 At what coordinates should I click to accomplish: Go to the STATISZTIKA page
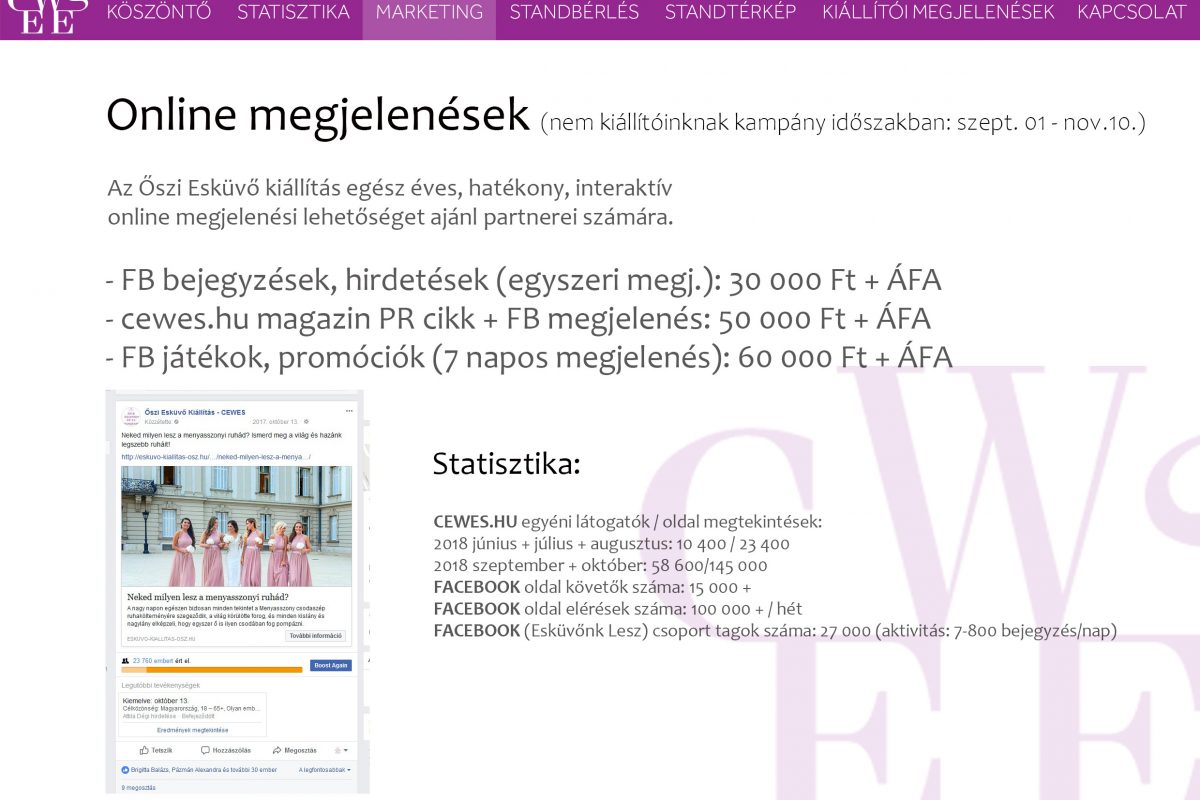(293, 13)
